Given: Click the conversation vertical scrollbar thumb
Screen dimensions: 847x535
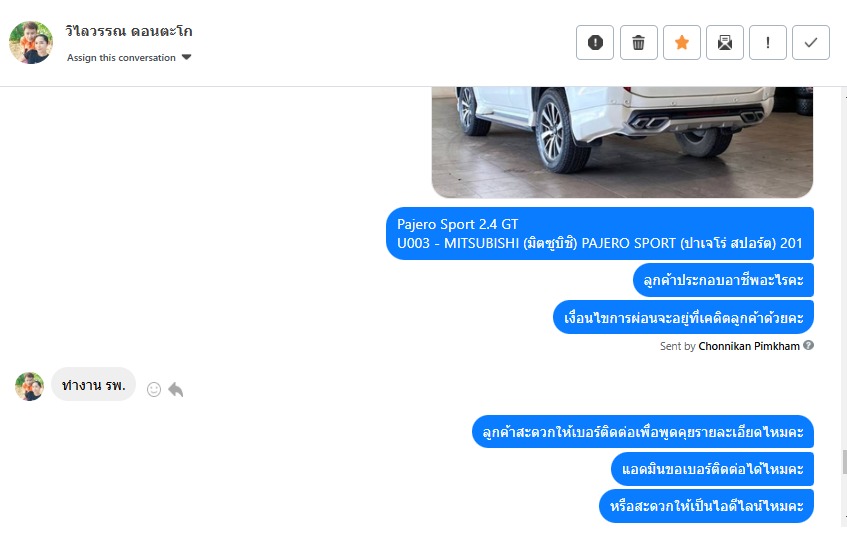Looking at the screenshot, I should 844,463.
